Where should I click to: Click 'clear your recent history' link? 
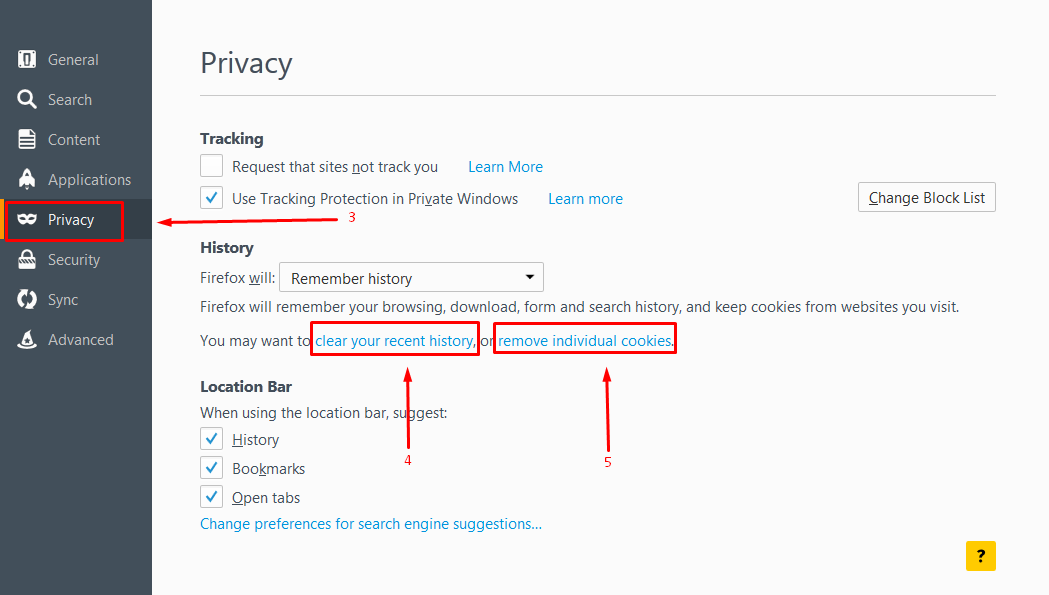393,339
